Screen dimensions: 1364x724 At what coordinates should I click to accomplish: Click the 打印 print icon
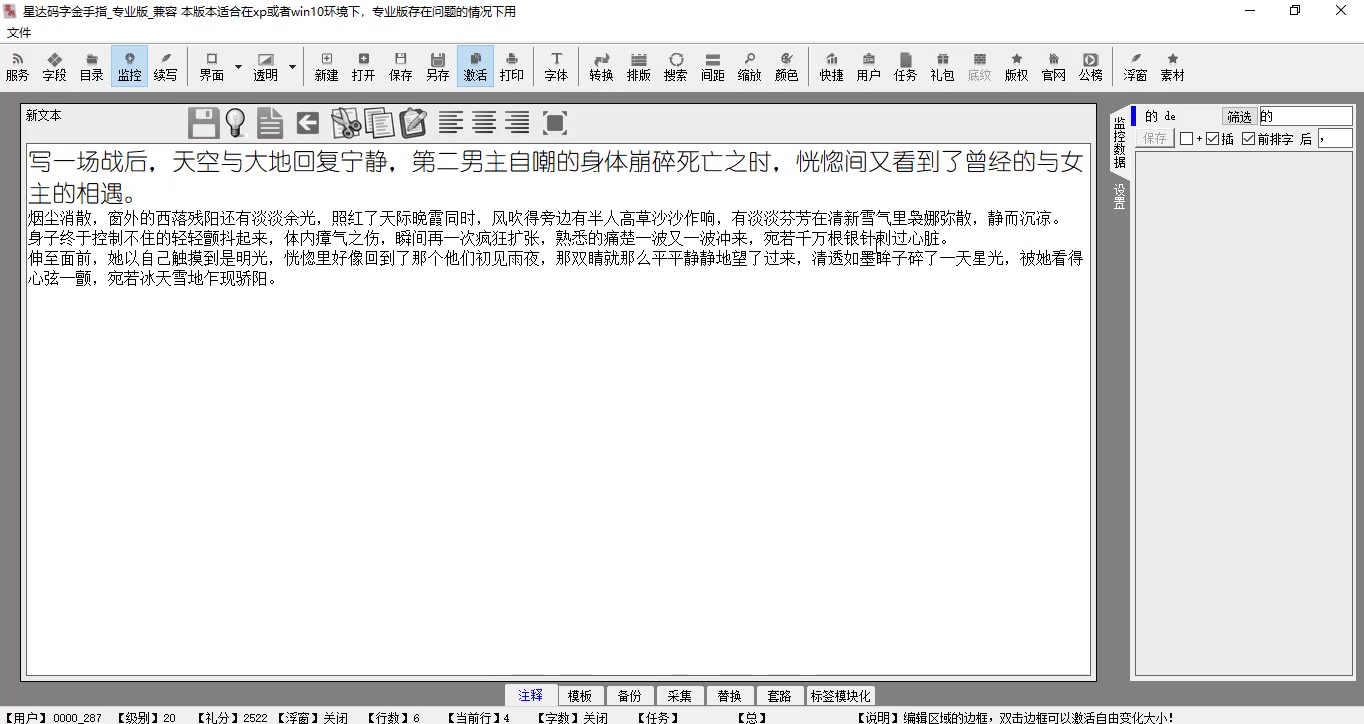coord(512,66)
